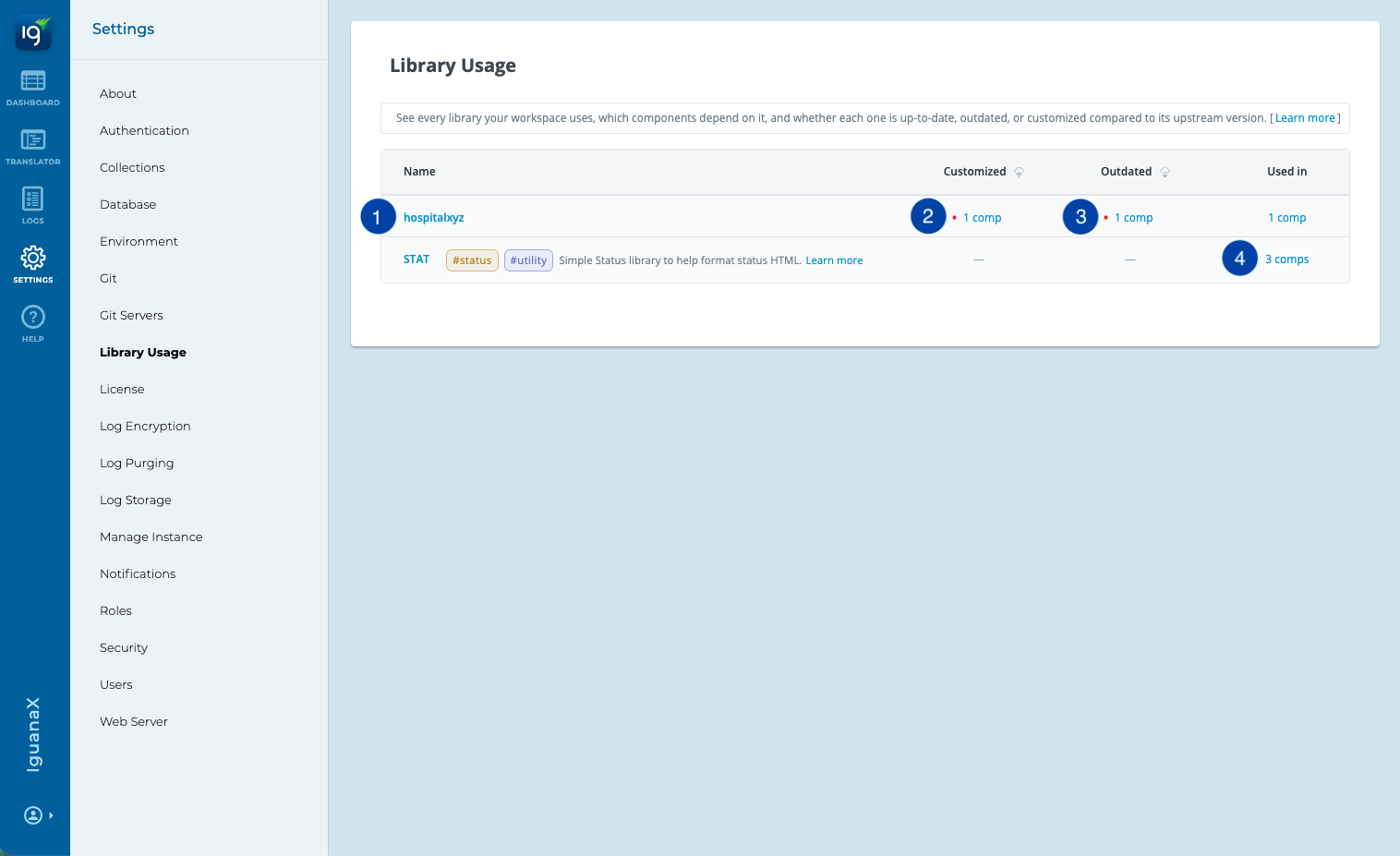Open '3 comps' for STAT library
Image resolution: width=1400 pixels, height=856 pixels.
pos(1286,259)
